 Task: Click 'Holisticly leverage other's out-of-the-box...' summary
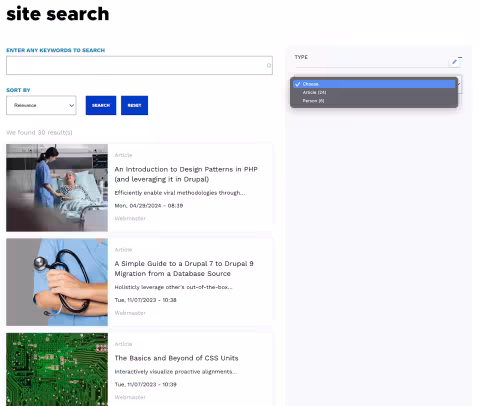point(173,287)
